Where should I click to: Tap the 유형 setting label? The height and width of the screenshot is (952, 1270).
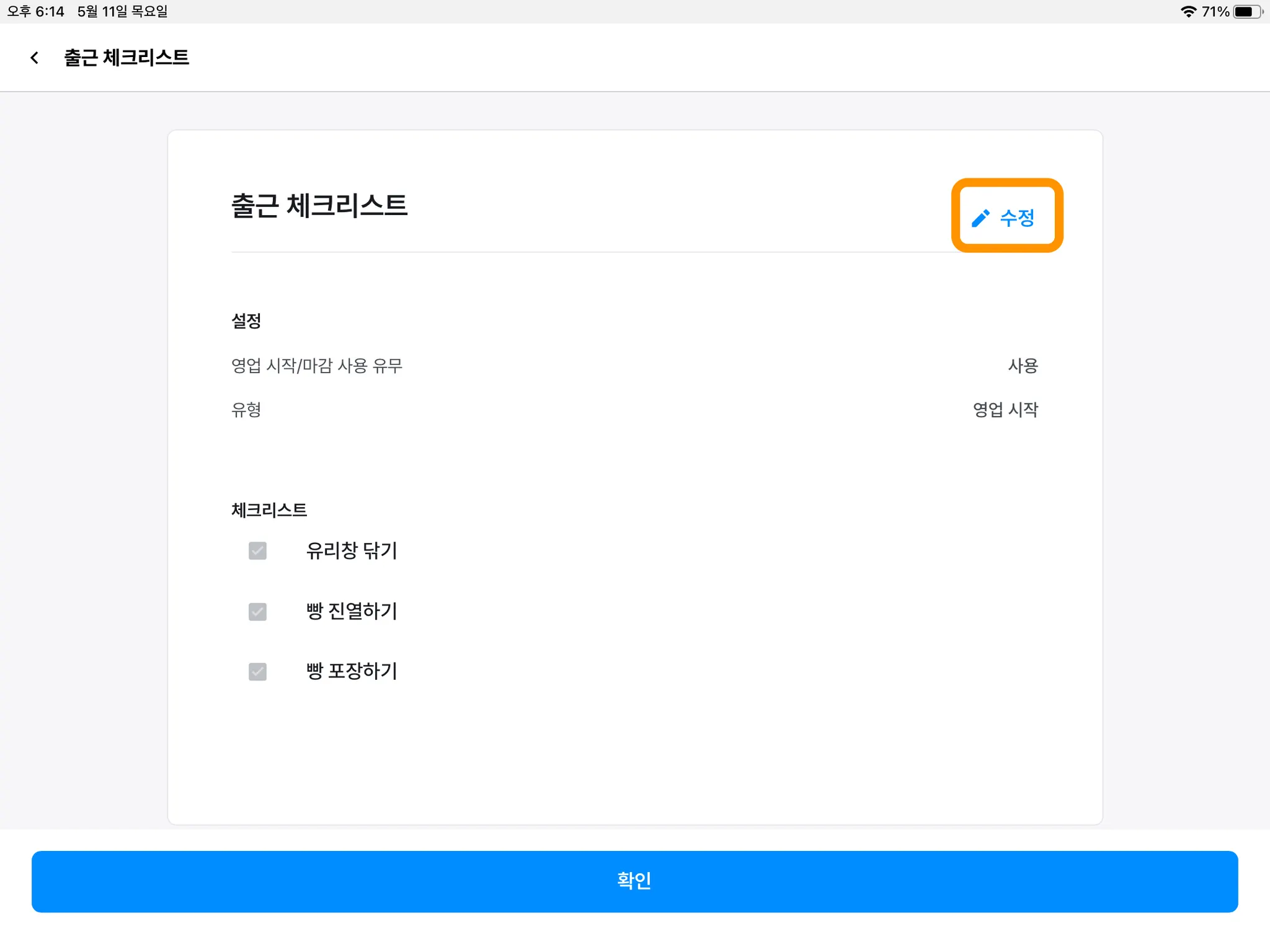coord(246,410)
